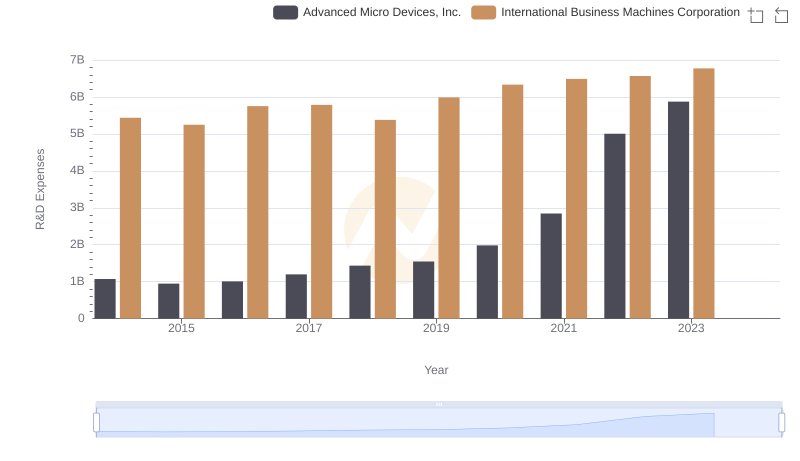
Task: Click the IBM bar for 2020
Action: (513, 201)
